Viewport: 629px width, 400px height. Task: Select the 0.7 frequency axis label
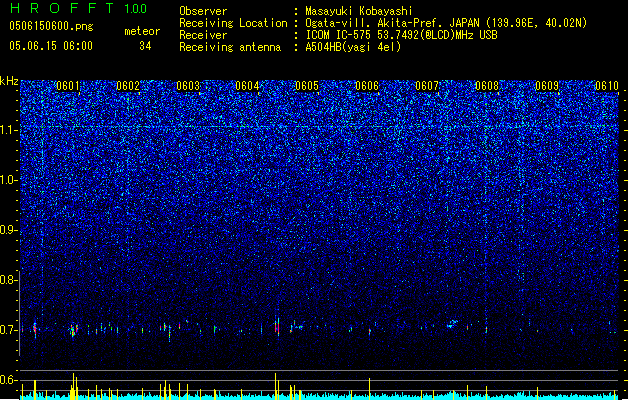[x=7, y=330]
